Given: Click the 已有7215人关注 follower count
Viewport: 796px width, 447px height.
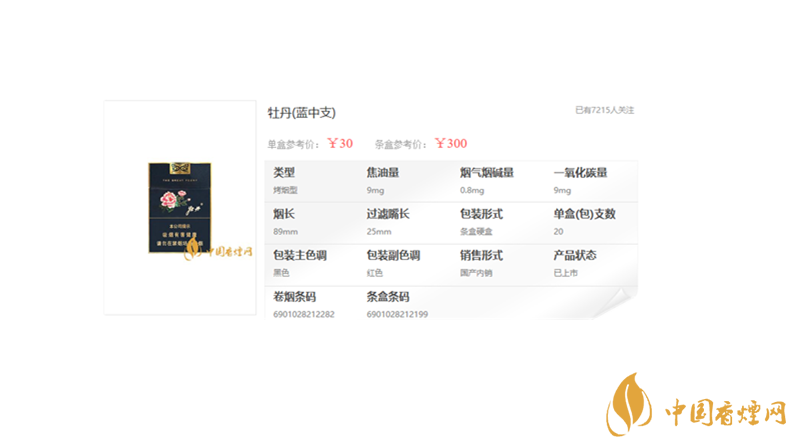Looking at the screenshot, I should [604, 110].
